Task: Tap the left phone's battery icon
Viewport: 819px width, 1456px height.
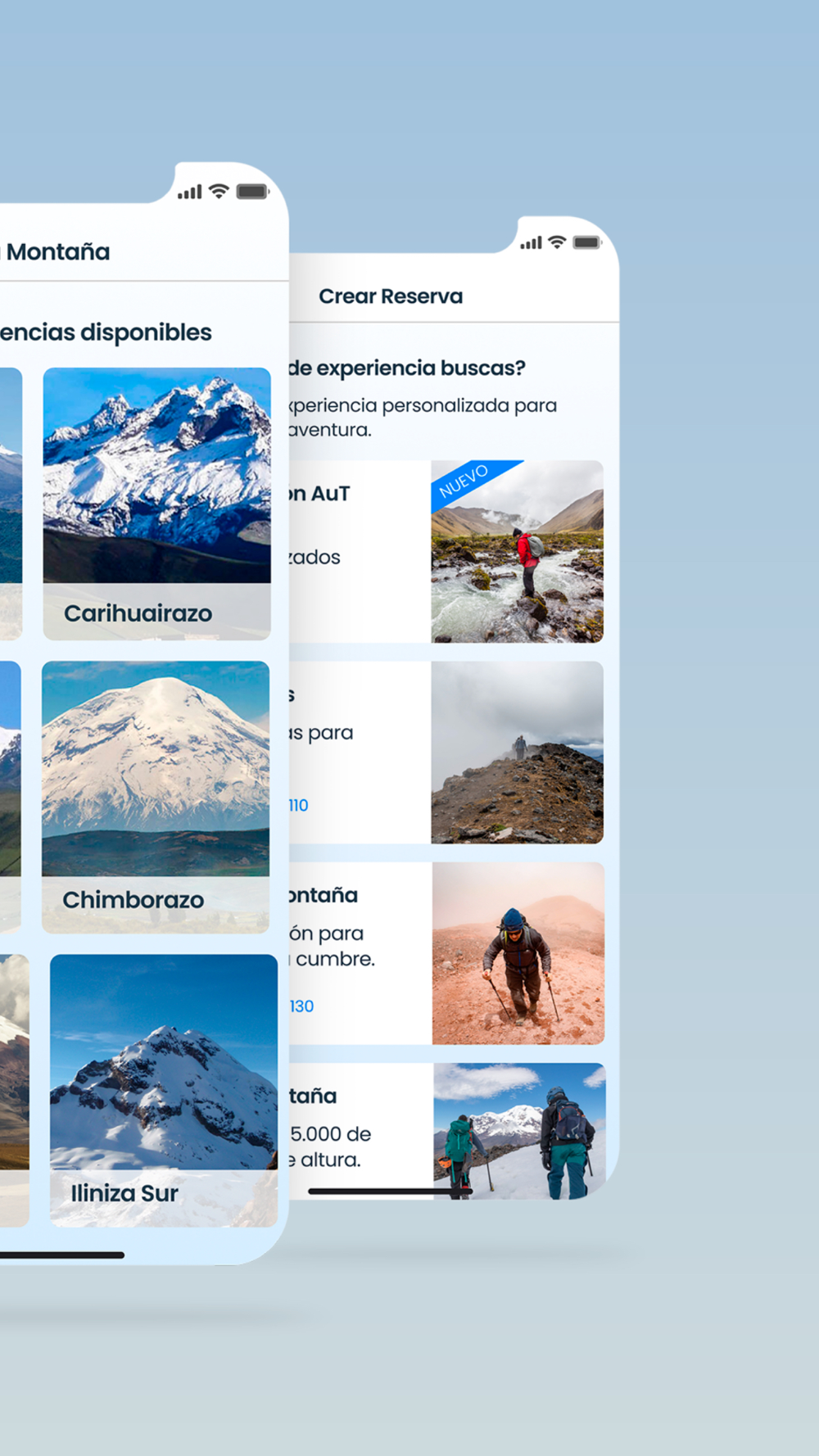Action: [252, 192]
